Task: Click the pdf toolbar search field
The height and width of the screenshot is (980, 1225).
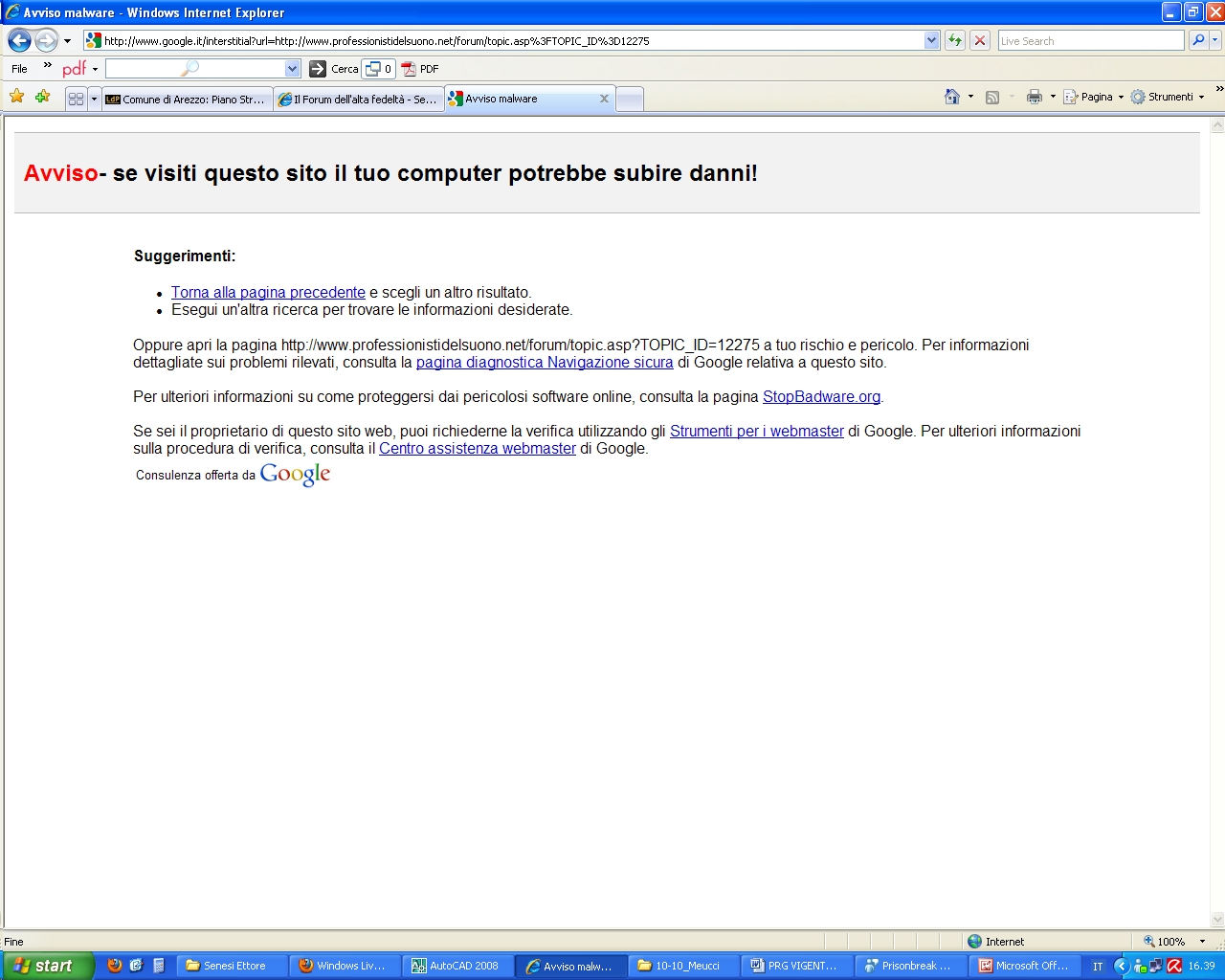Action: click(195, 69)
